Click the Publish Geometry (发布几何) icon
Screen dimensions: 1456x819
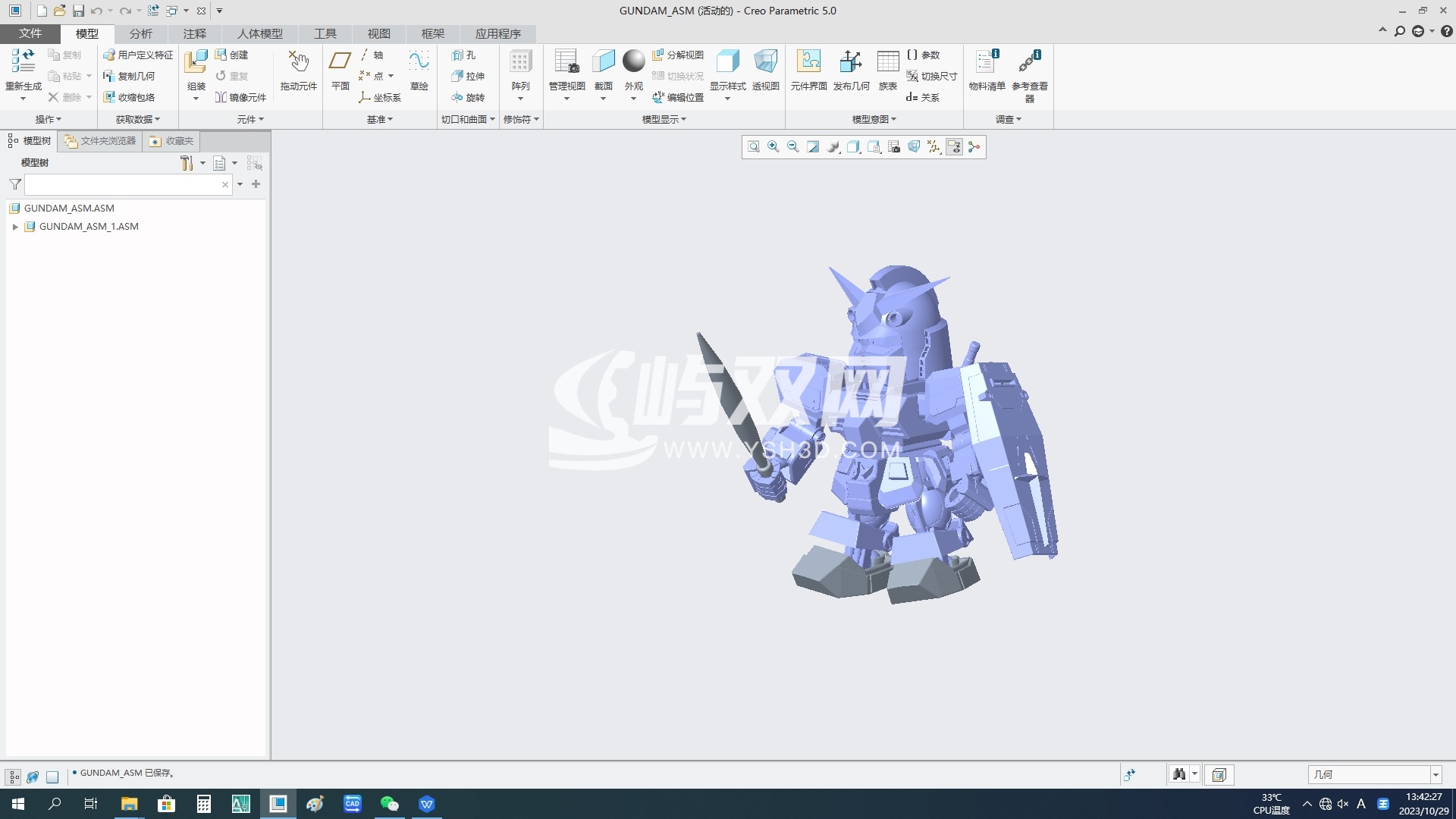pos(851,70)
